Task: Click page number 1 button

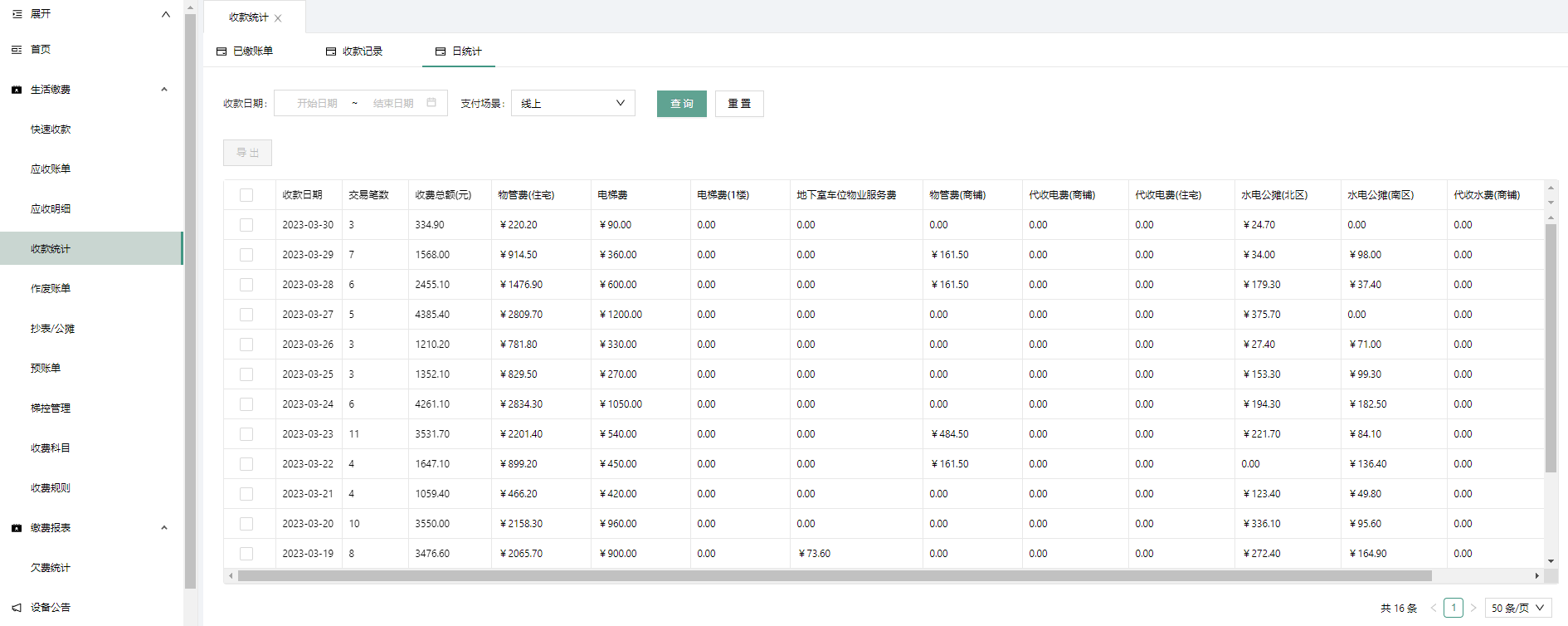Action: tap(1454, 608)
